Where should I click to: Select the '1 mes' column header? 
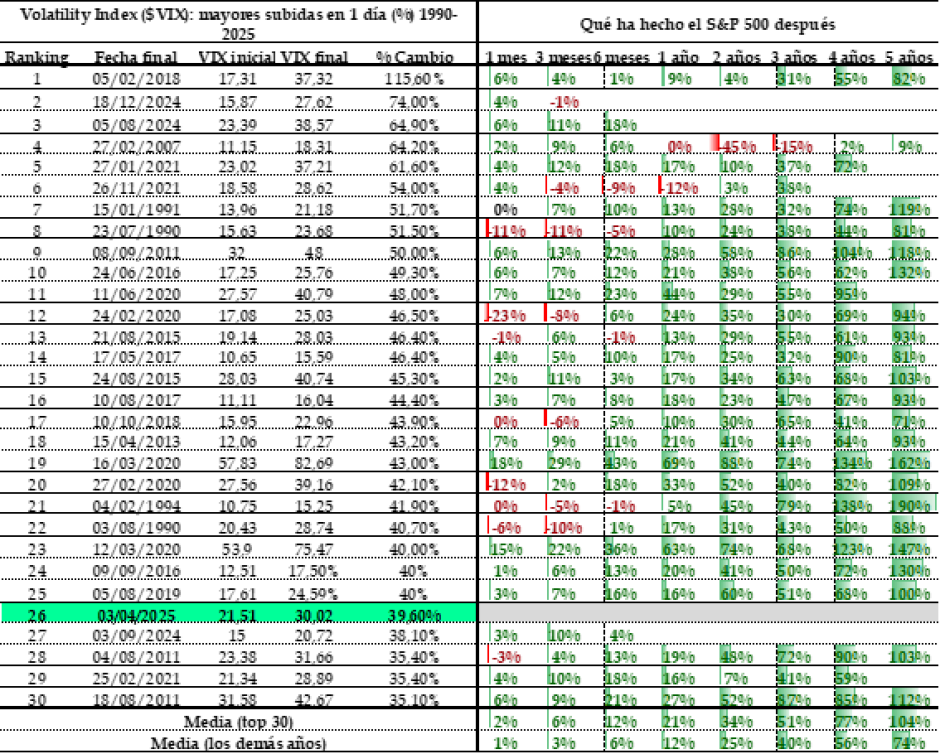[x=505, y=58]
